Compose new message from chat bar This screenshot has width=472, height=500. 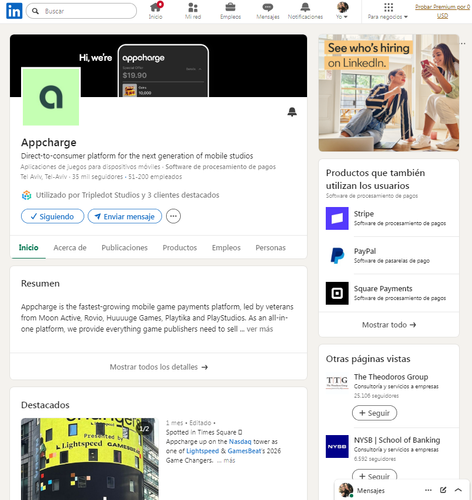(x=443, y=490)
